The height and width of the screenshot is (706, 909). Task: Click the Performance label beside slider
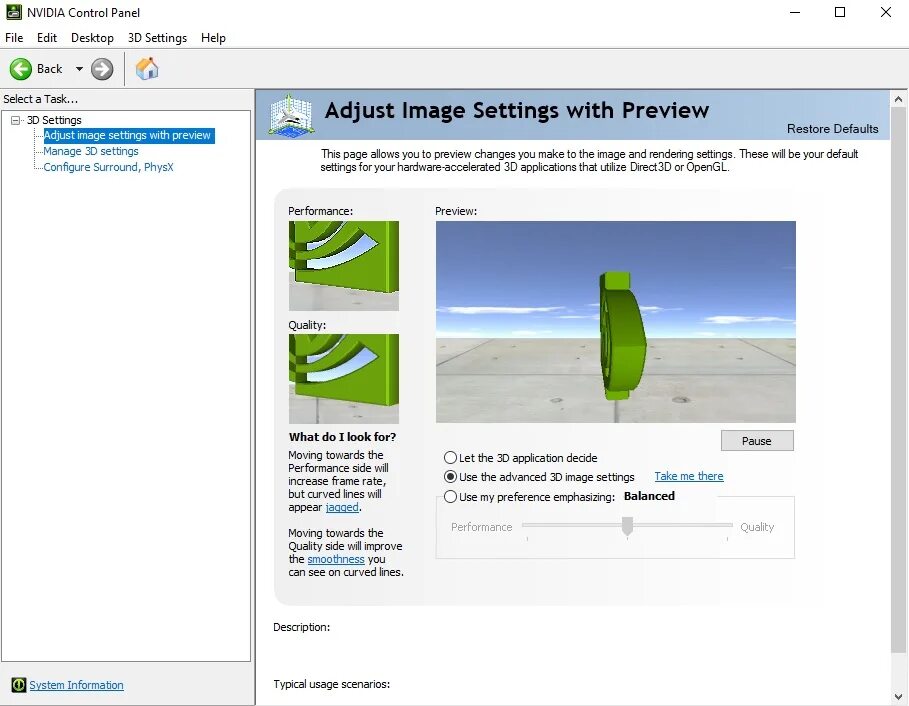pos(482,527)
